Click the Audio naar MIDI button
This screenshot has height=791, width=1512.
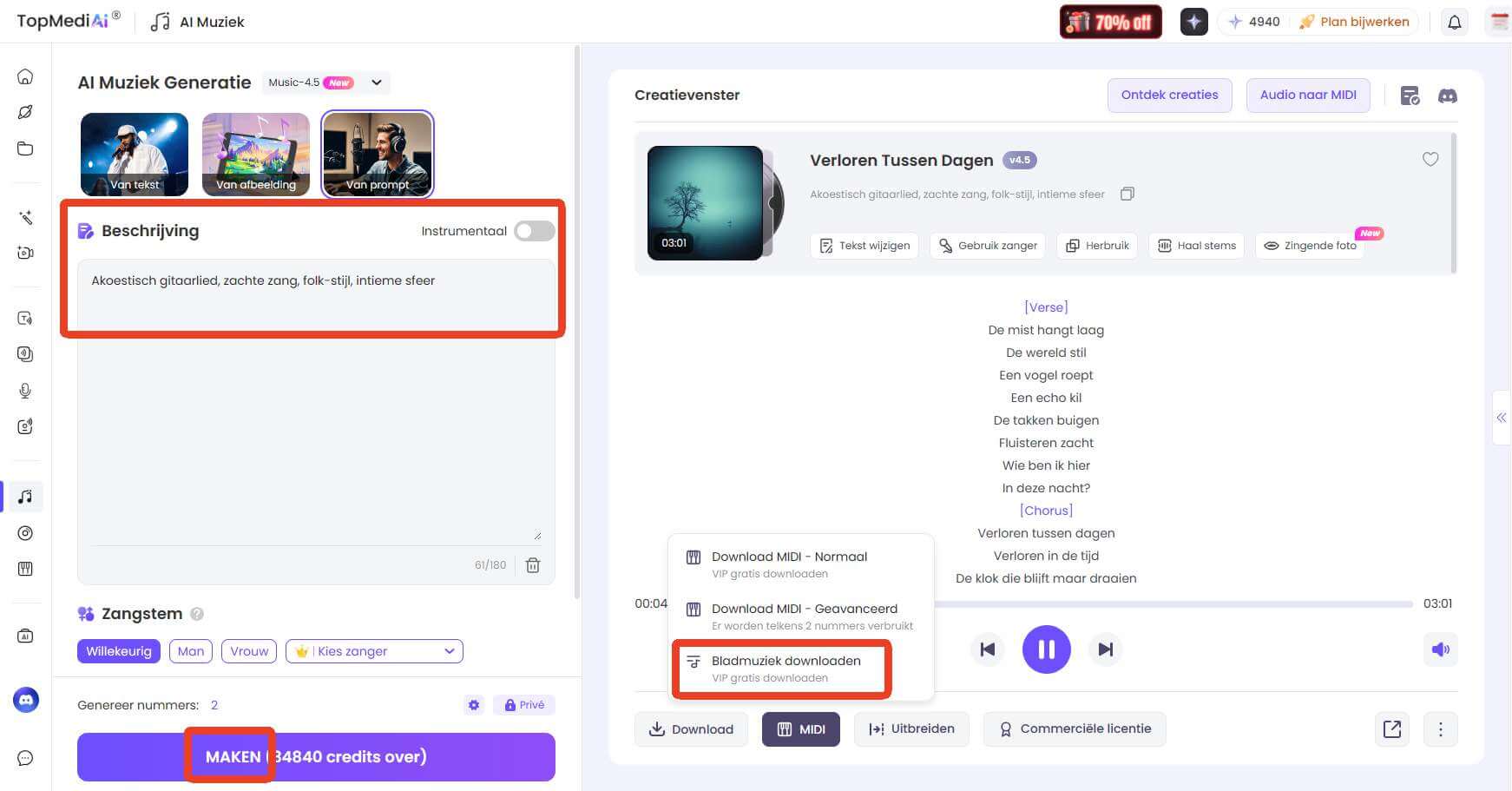pos(1307,96)
